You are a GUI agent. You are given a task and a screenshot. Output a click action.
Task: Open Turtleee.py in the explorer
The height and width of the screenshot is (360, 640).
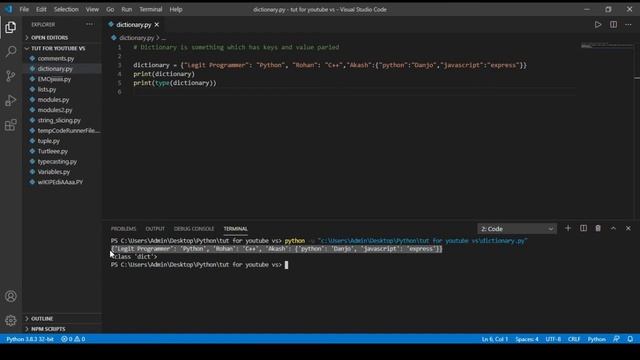point(53,151)
